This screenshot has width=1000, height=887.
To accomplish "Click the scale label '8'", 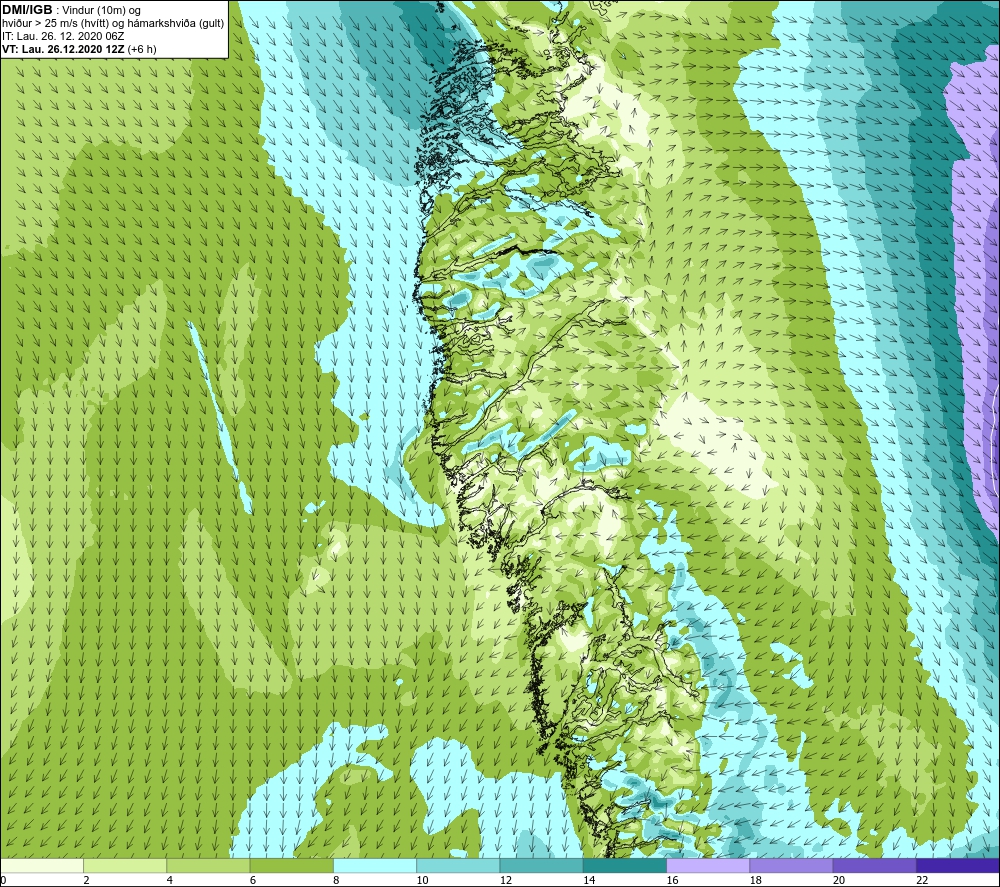I will [x=336, y=881].
